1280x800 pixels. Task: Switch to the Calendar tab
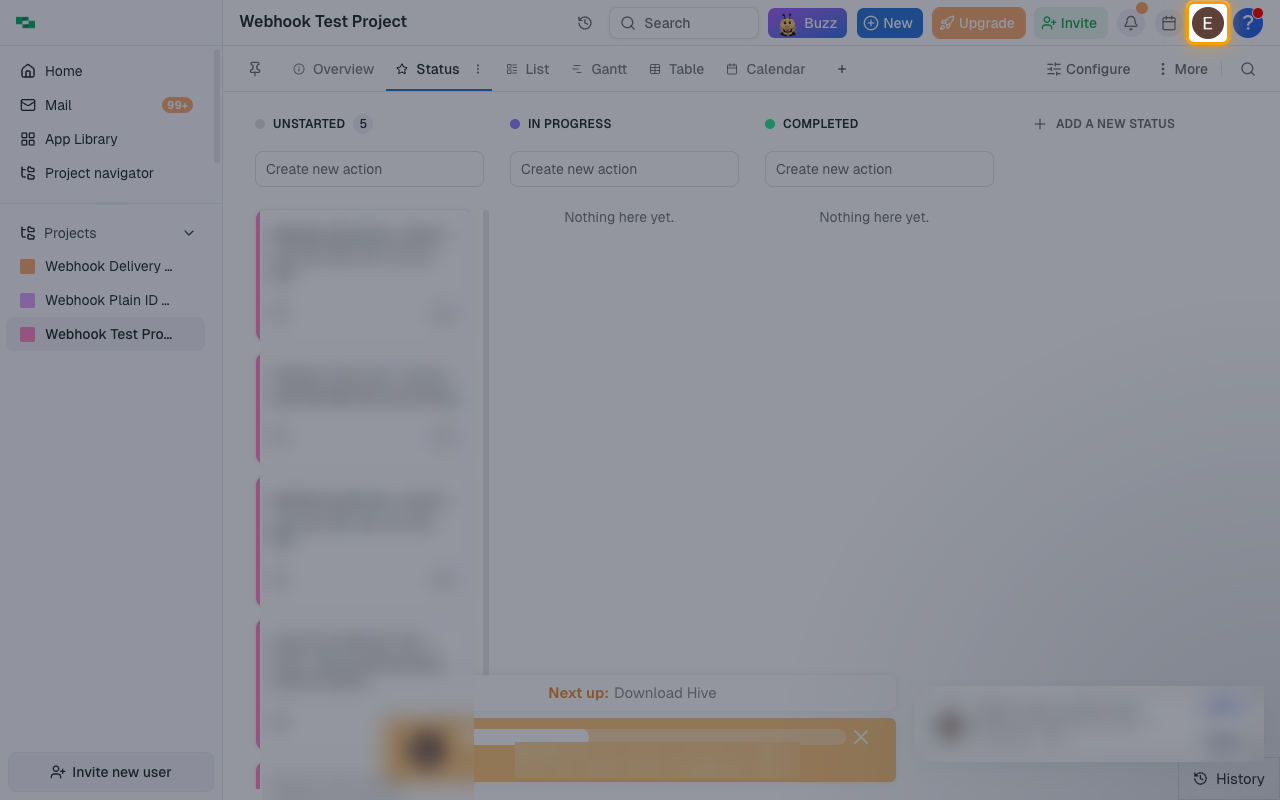tap(766, 69)
